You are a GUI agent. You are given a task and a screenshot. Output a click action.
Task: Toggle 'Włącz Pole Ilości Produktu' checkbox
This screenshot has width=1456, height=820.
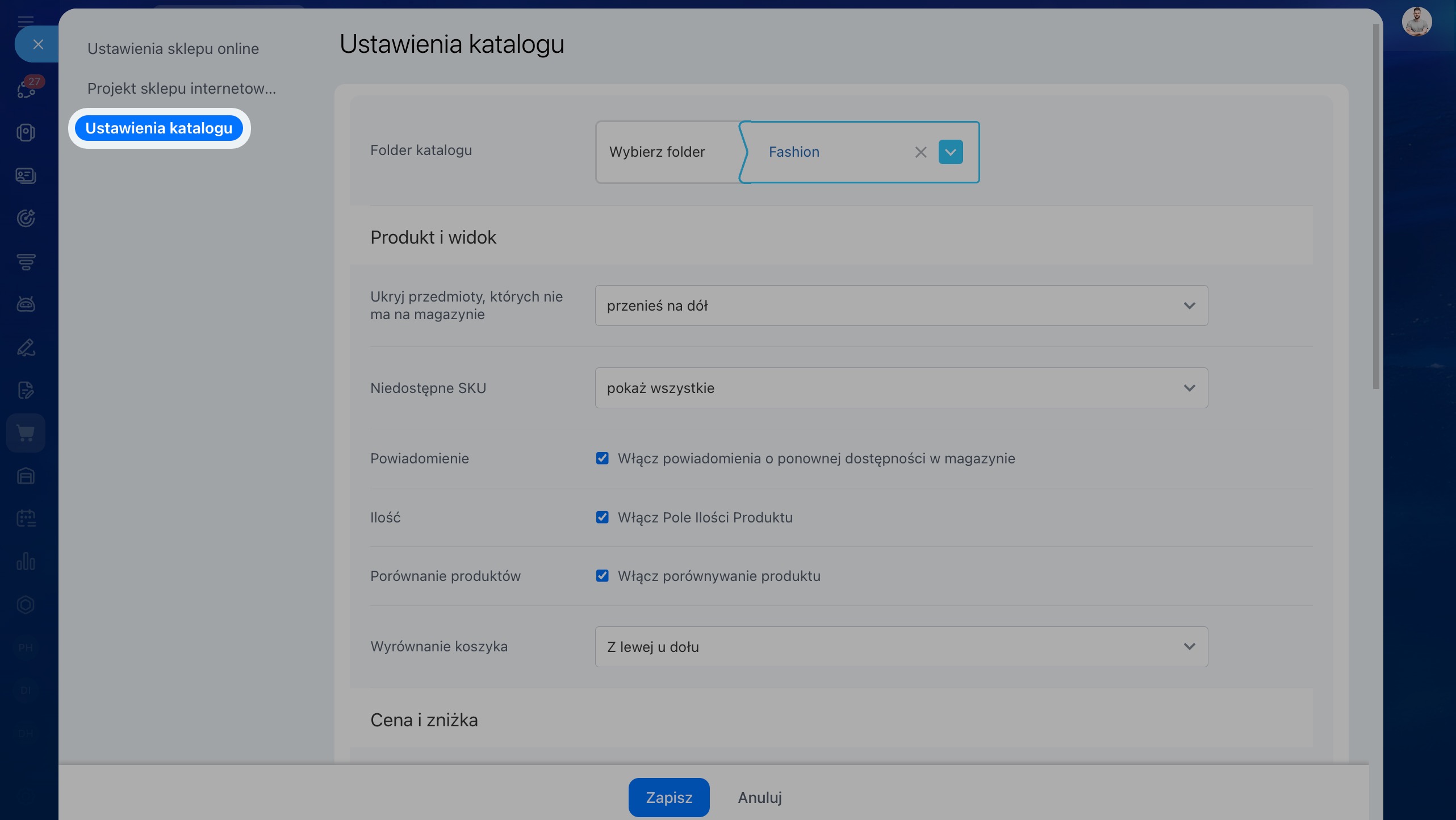[x=602, y=517]
